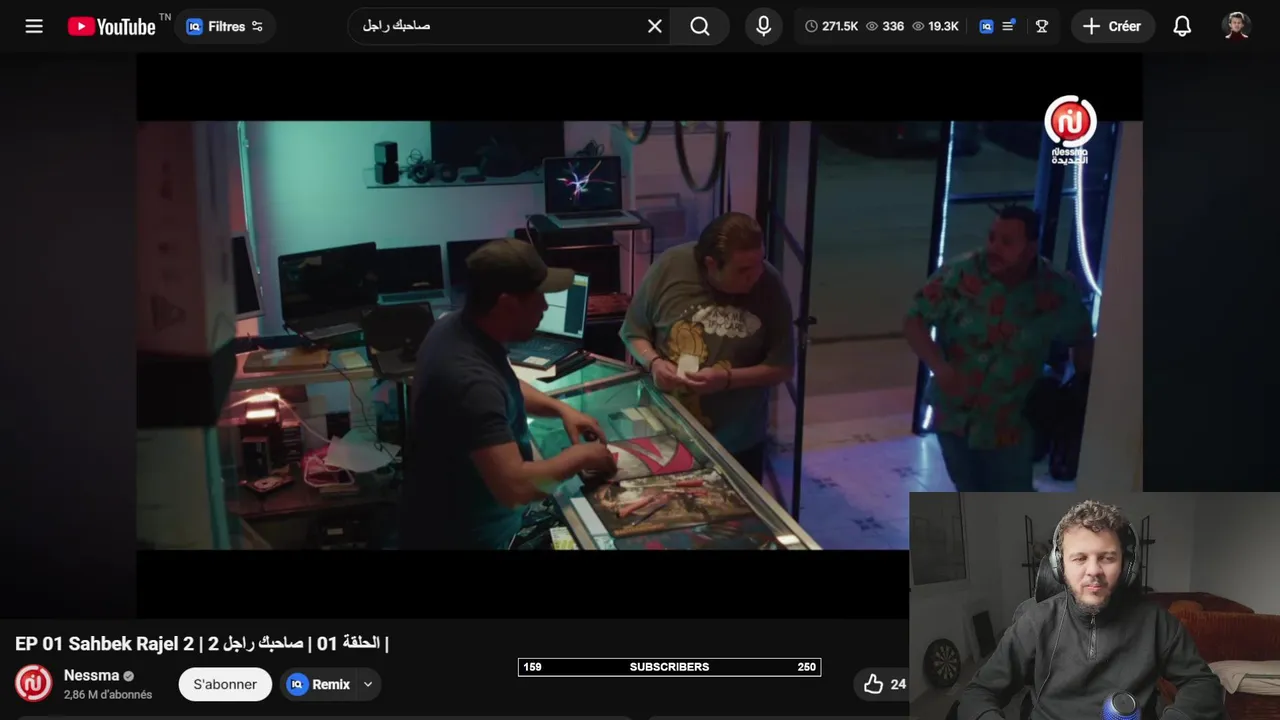
Task: Open the Filtres panel
Action: click(225, 26)
